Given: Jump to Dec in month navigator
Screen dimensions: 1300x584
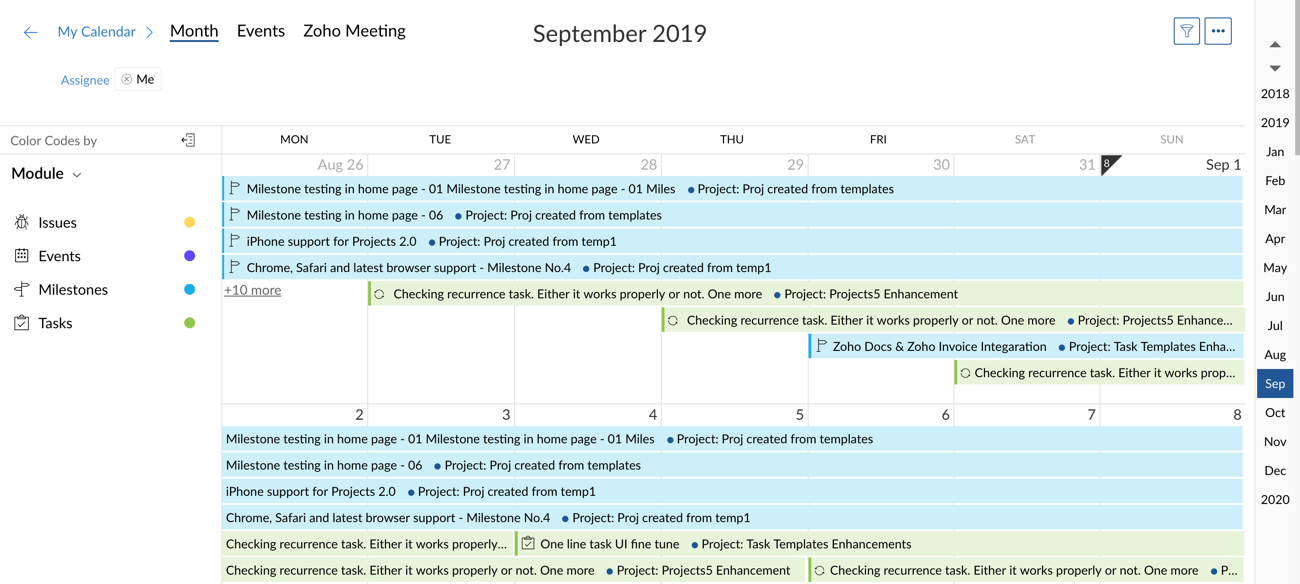Looking at the screenshot, I should [1275, 471].
